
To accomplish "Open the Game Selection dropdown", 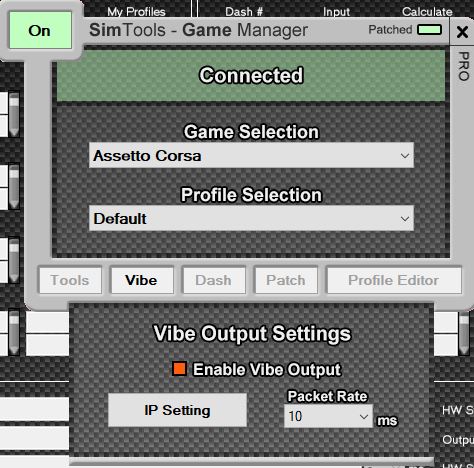I will [x=251, y=155].
